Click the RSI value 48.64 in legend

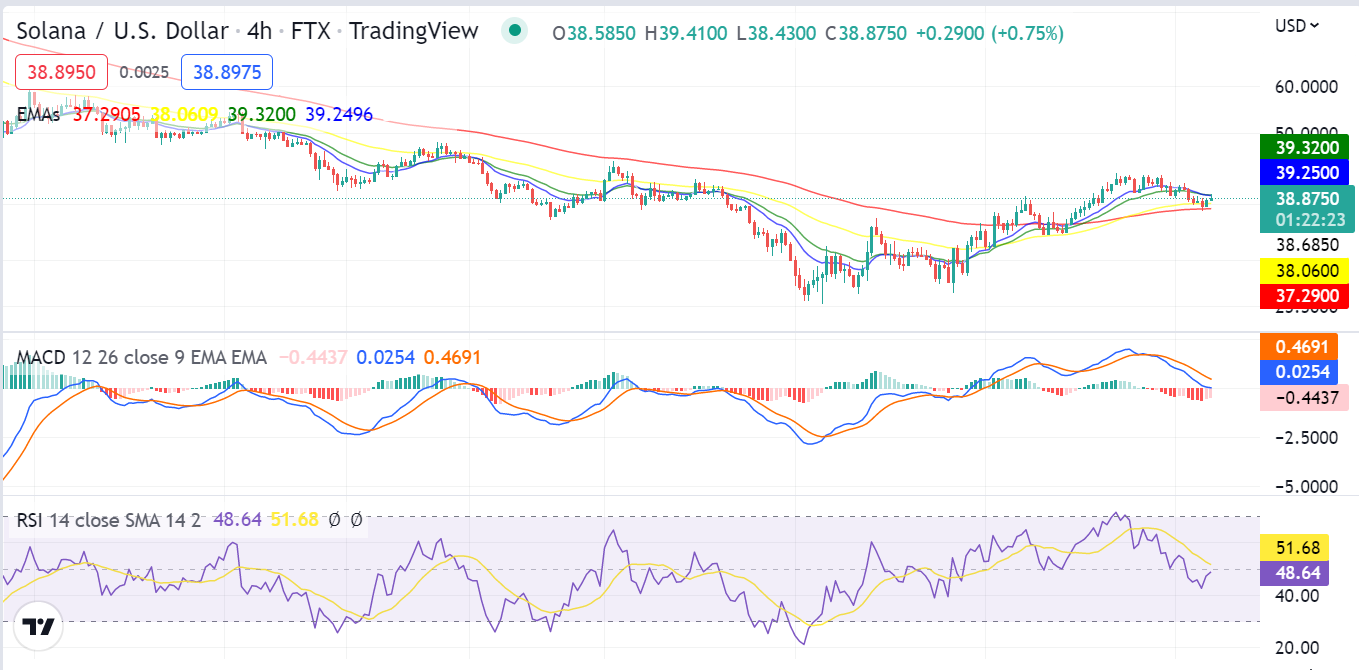237,520
